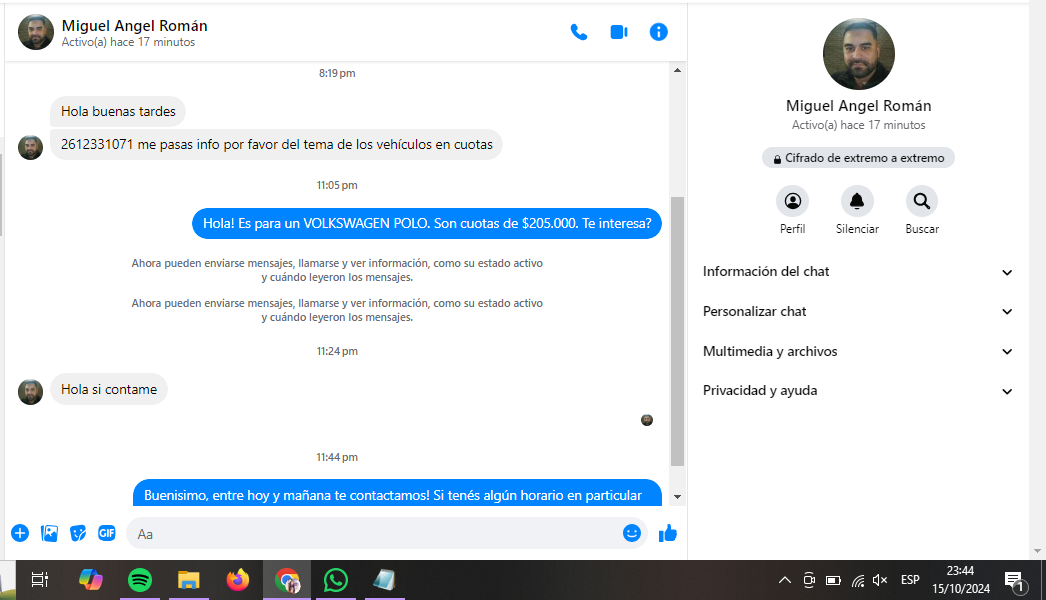
Task: Click the Miguel Angel Román name under the large photo
Action: coord(859,106)
